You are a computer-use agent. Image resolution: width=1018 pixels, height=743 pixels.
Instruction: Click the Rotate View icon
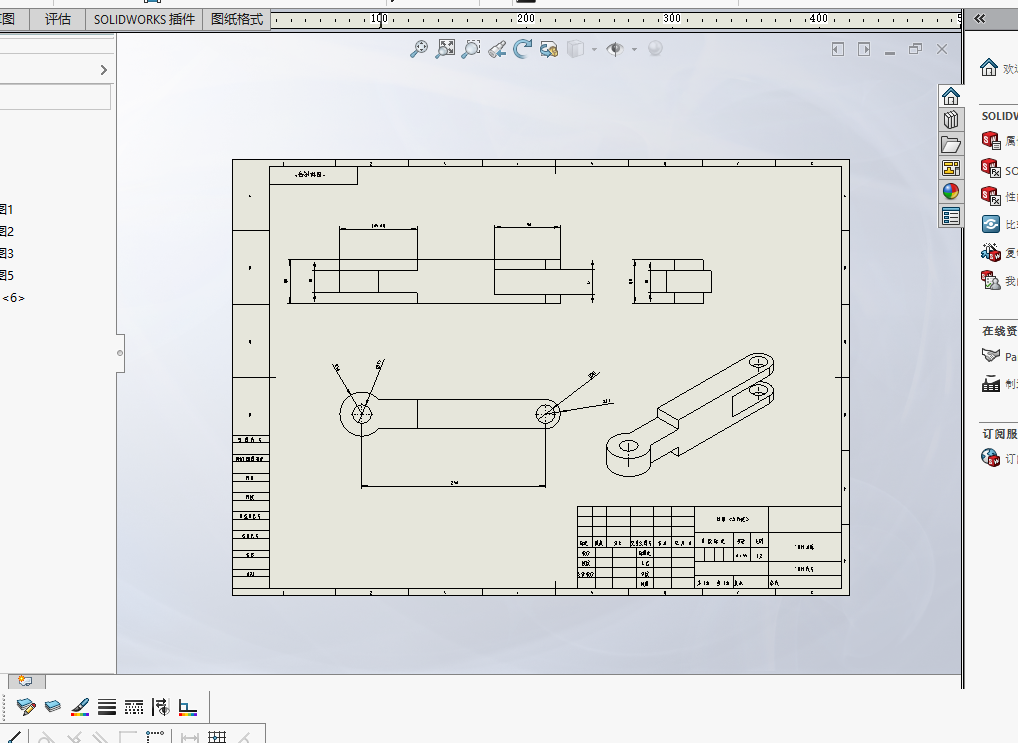pos(523,49)
